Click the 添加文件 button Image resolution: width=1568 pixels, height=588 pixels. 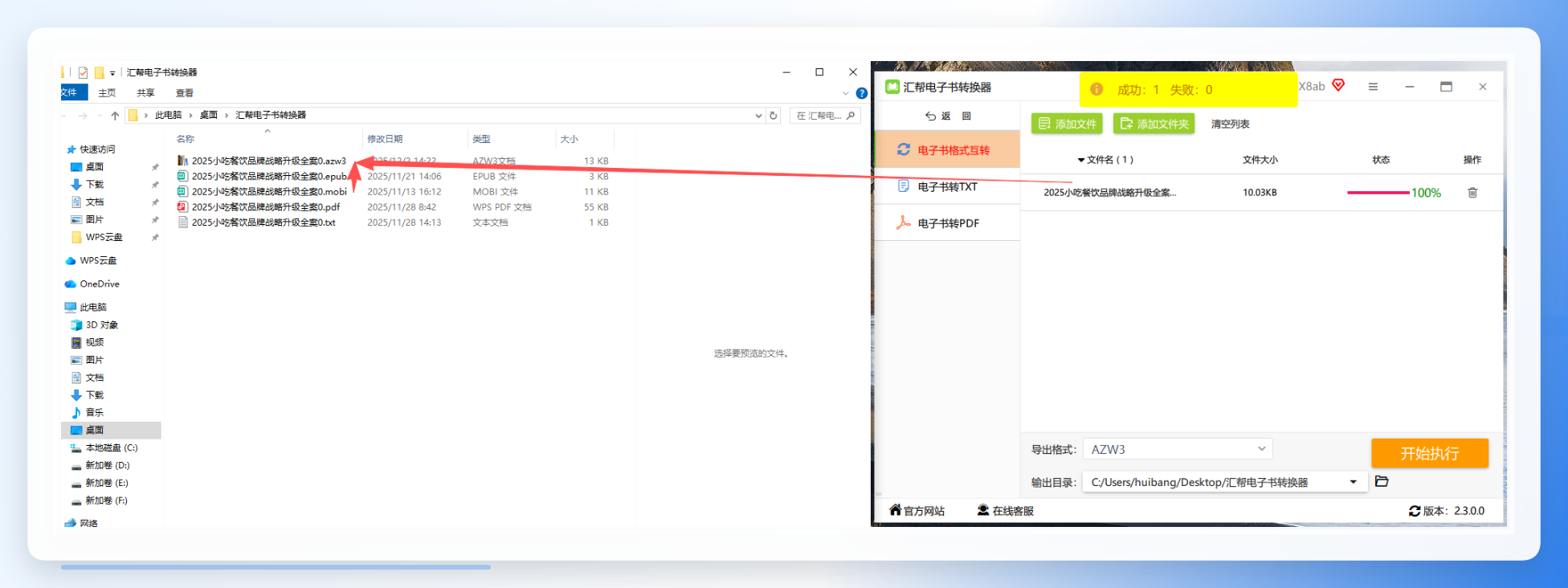point(1067,124)
